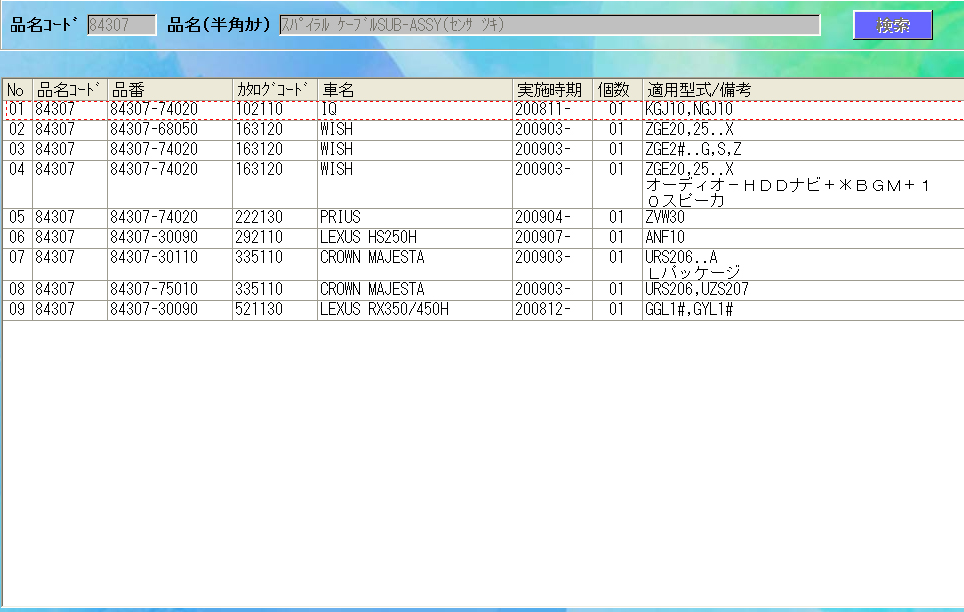
Task: Click the No column header
Action: point(17,90)
